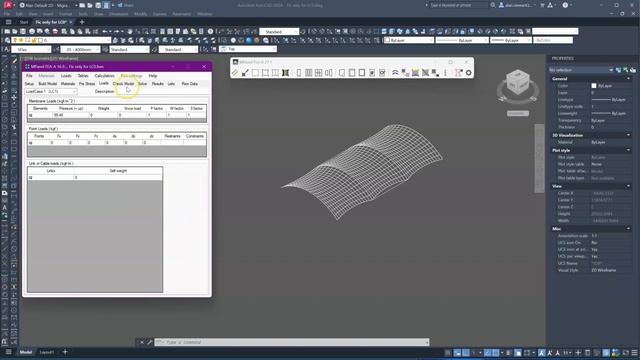640x360 pixels.
Task: Open the File menu in MPanel FEA window
Action: pos(29,76)
